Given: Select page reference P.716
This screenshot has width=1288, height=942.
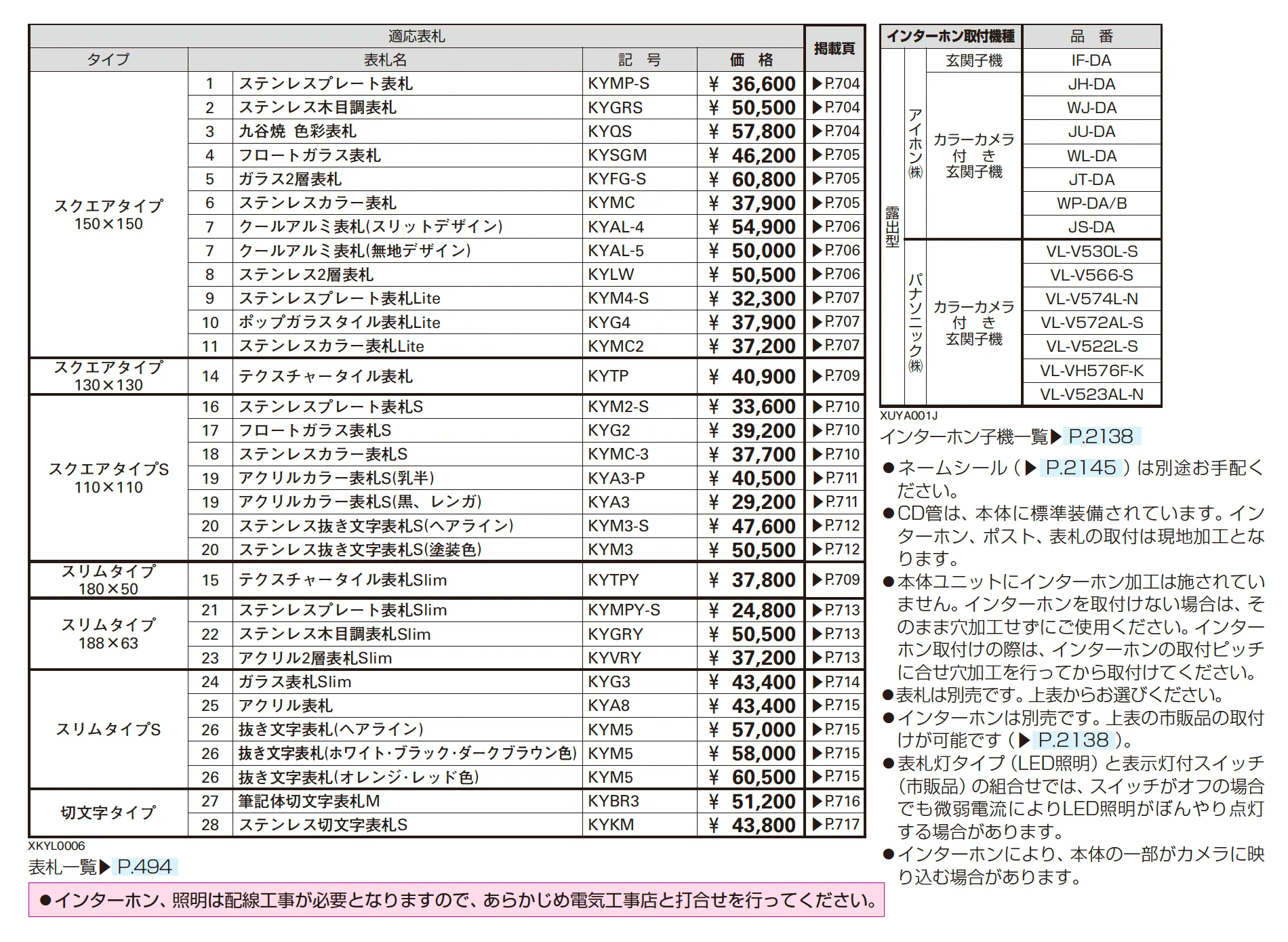Looking at the screenshot, I should (x=835, y=800).
